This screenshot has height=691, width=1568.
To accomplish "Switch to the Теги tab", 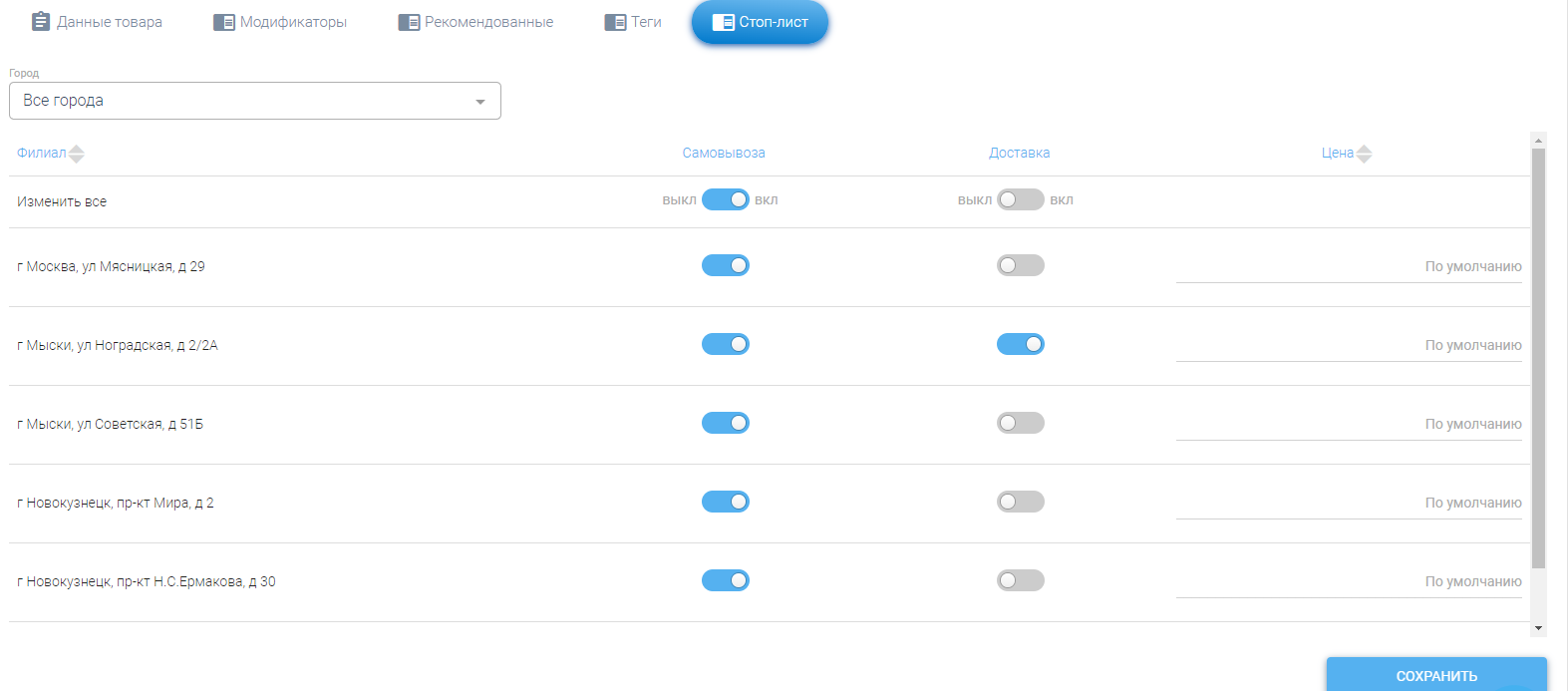I will coord(645,22).
